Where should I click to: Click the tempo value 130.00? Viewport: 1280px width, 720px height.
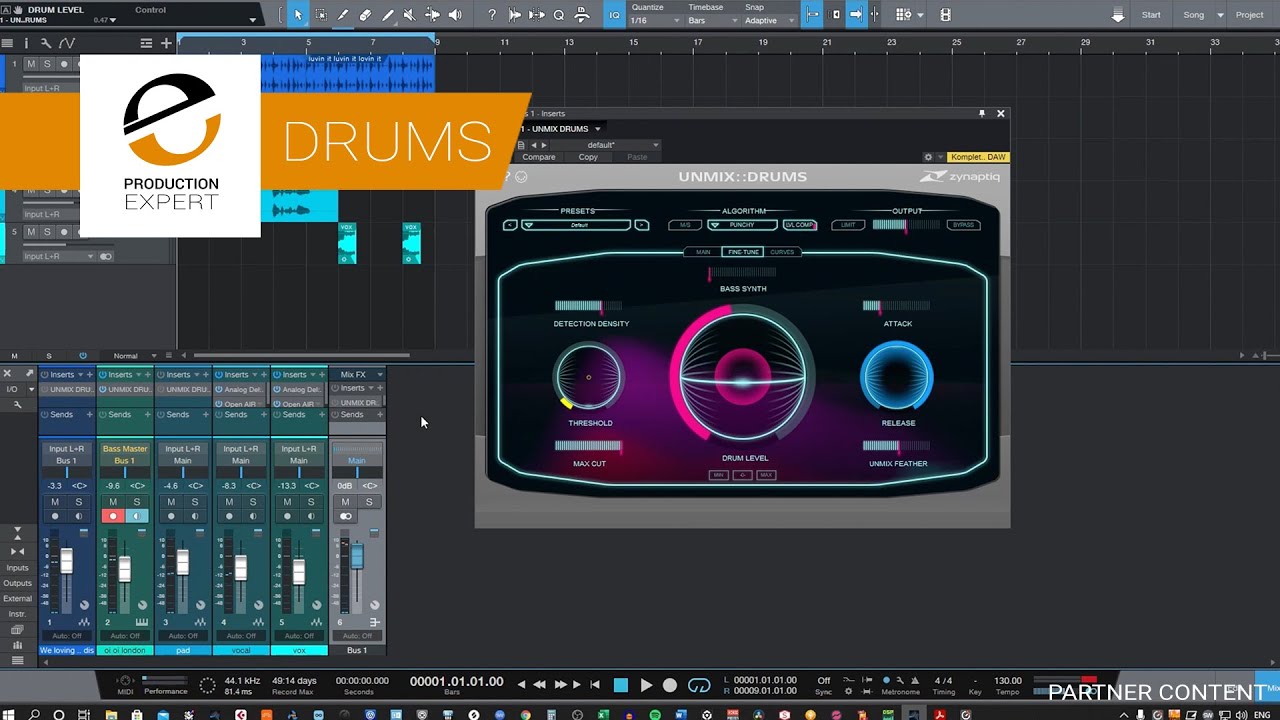click(1008, 681)
